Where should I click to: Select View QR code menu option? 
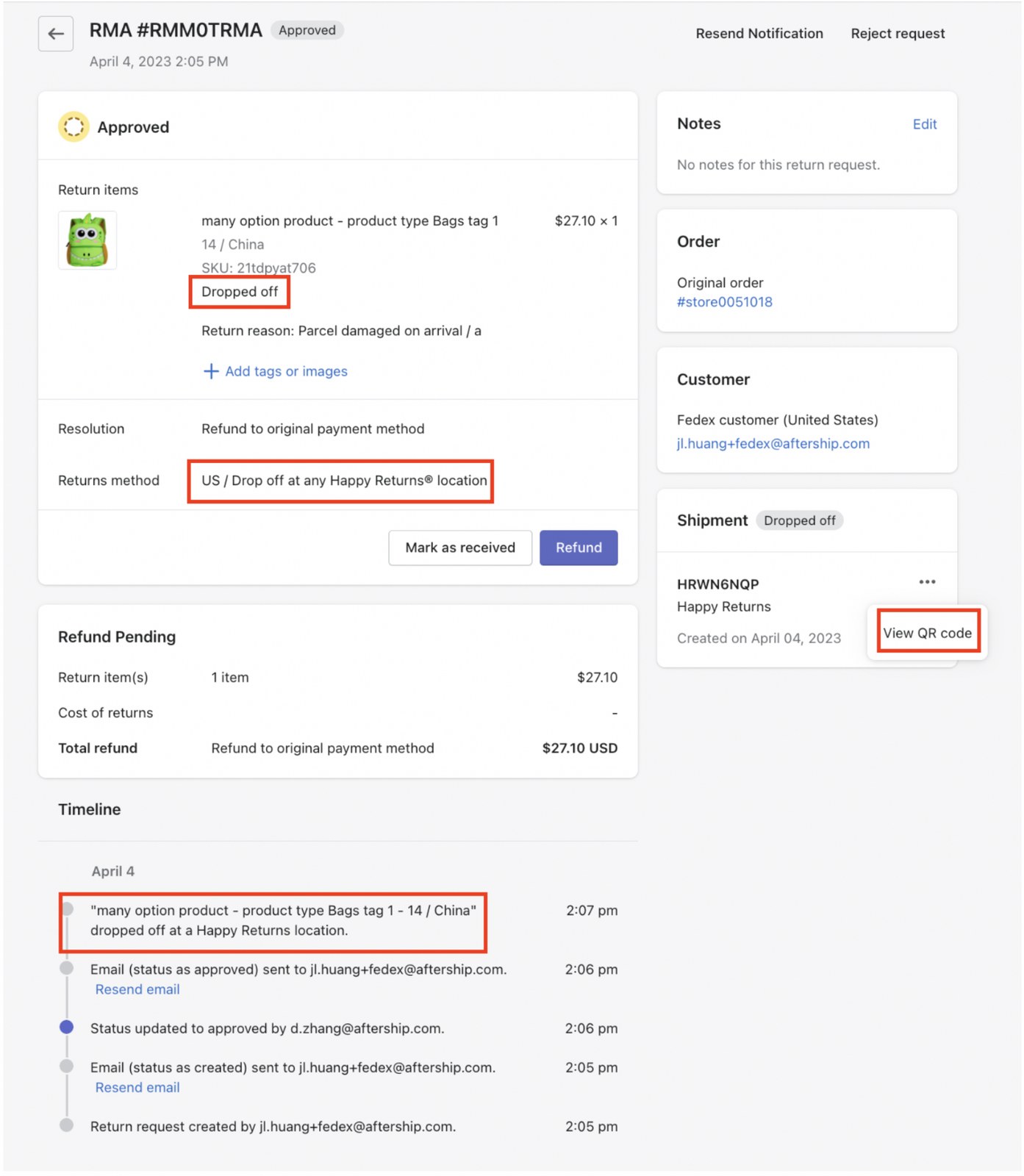(x=928, y=633)
